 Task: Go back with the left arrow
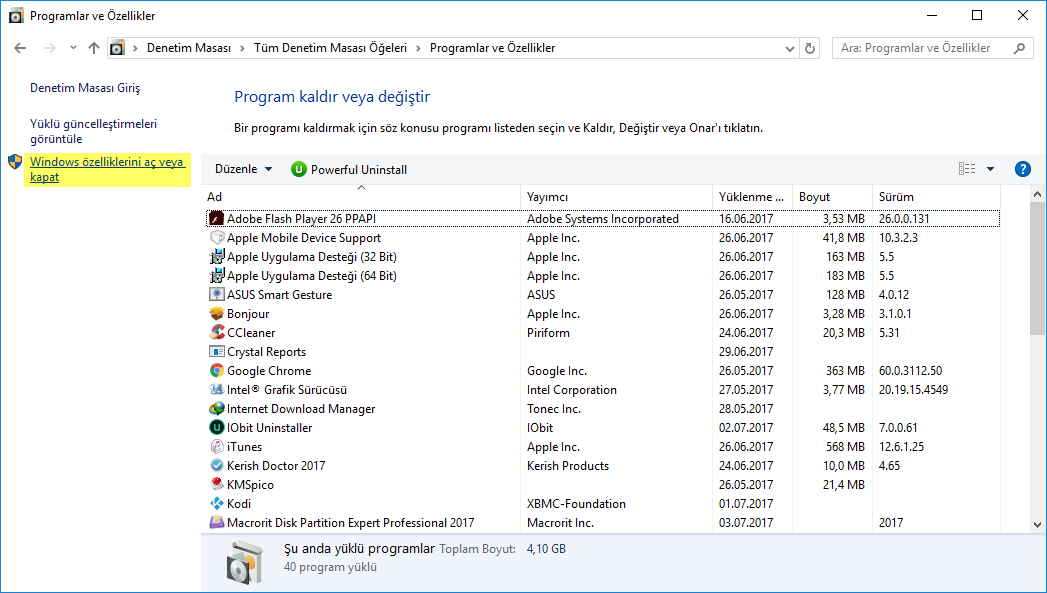pyautogui.click(x=20, y=48)
